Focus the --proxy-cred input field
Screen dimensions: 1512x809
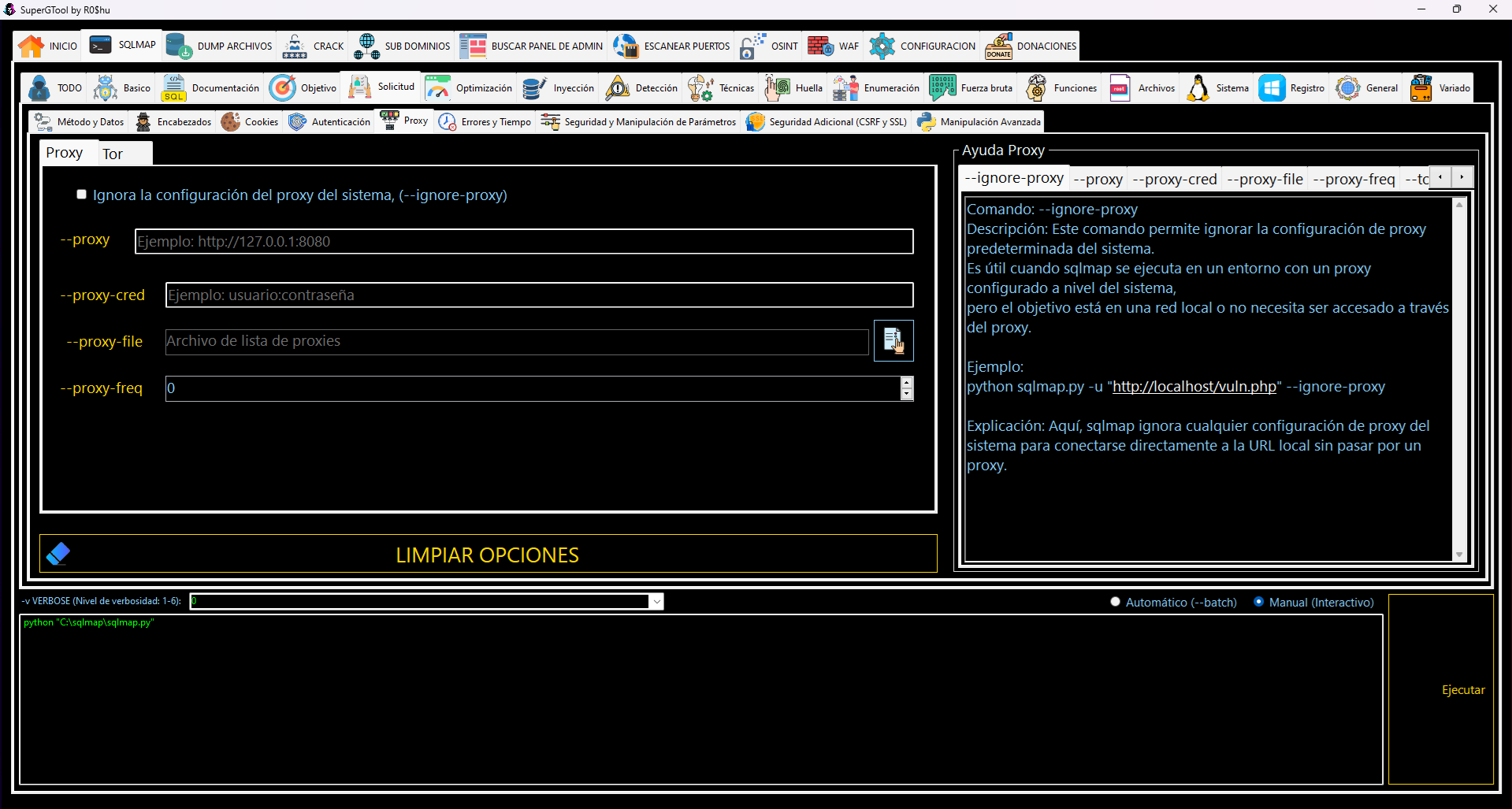pos(539,295)
